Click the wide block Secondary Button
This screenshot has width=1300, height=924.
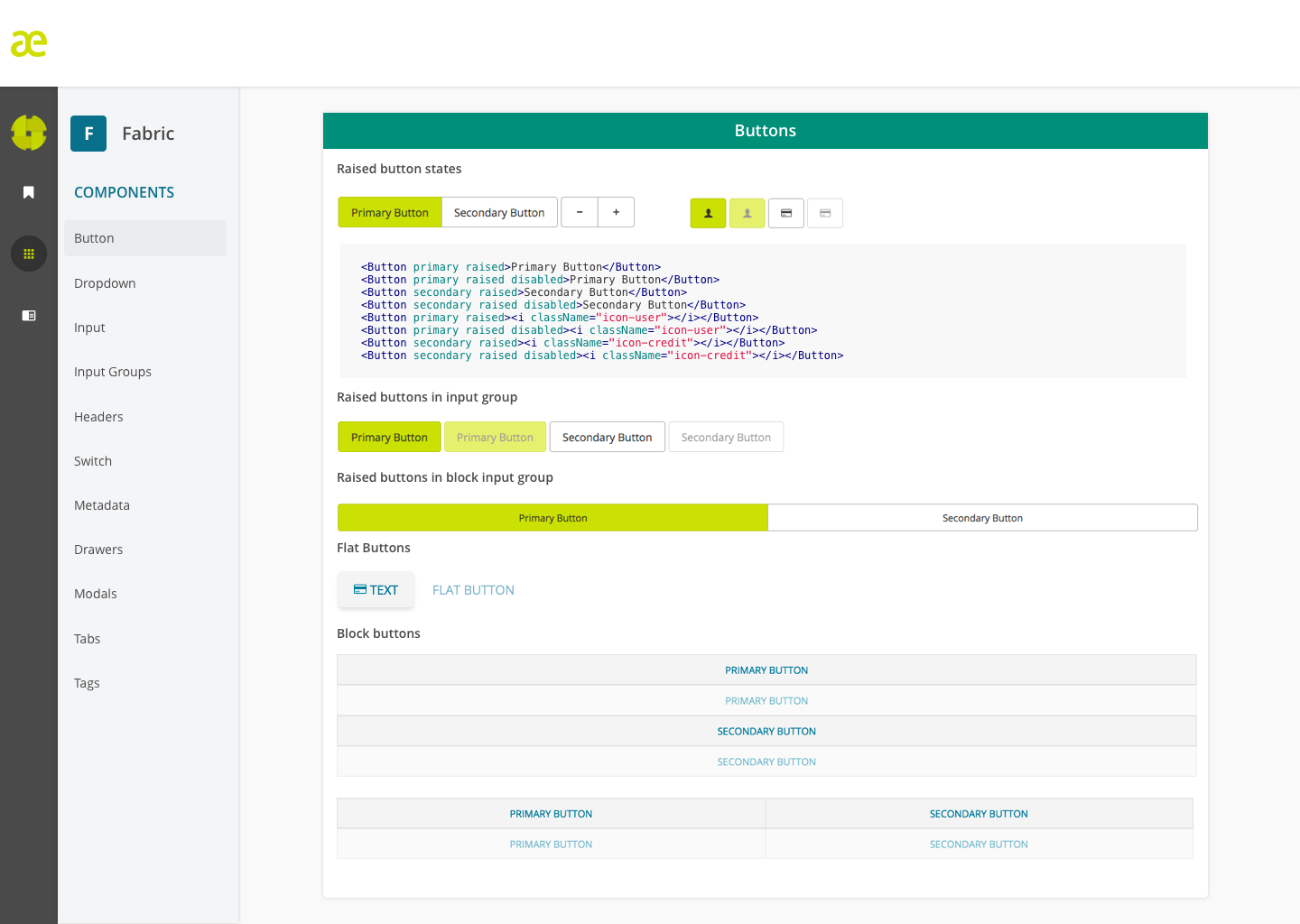pyautogui.click(x=982, y=518)
